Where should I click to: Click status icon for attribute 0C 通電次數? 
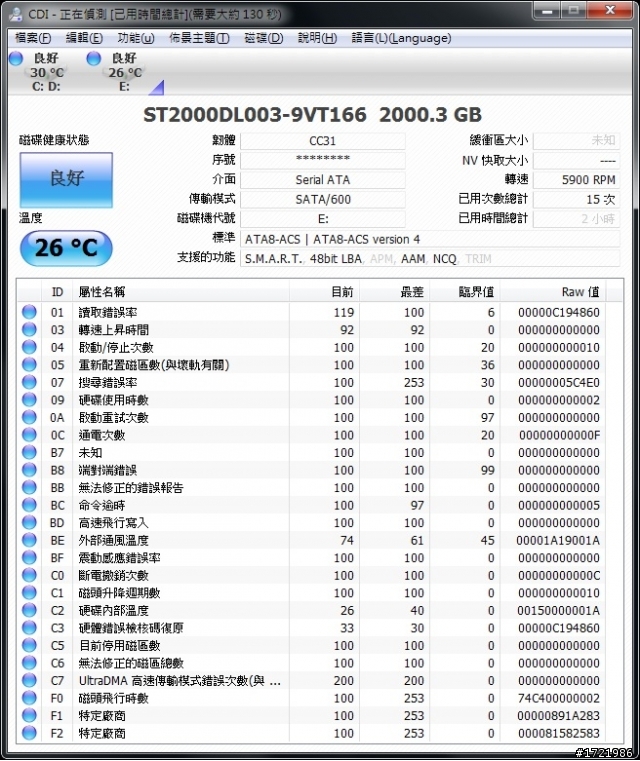click(x=29, y=434)
